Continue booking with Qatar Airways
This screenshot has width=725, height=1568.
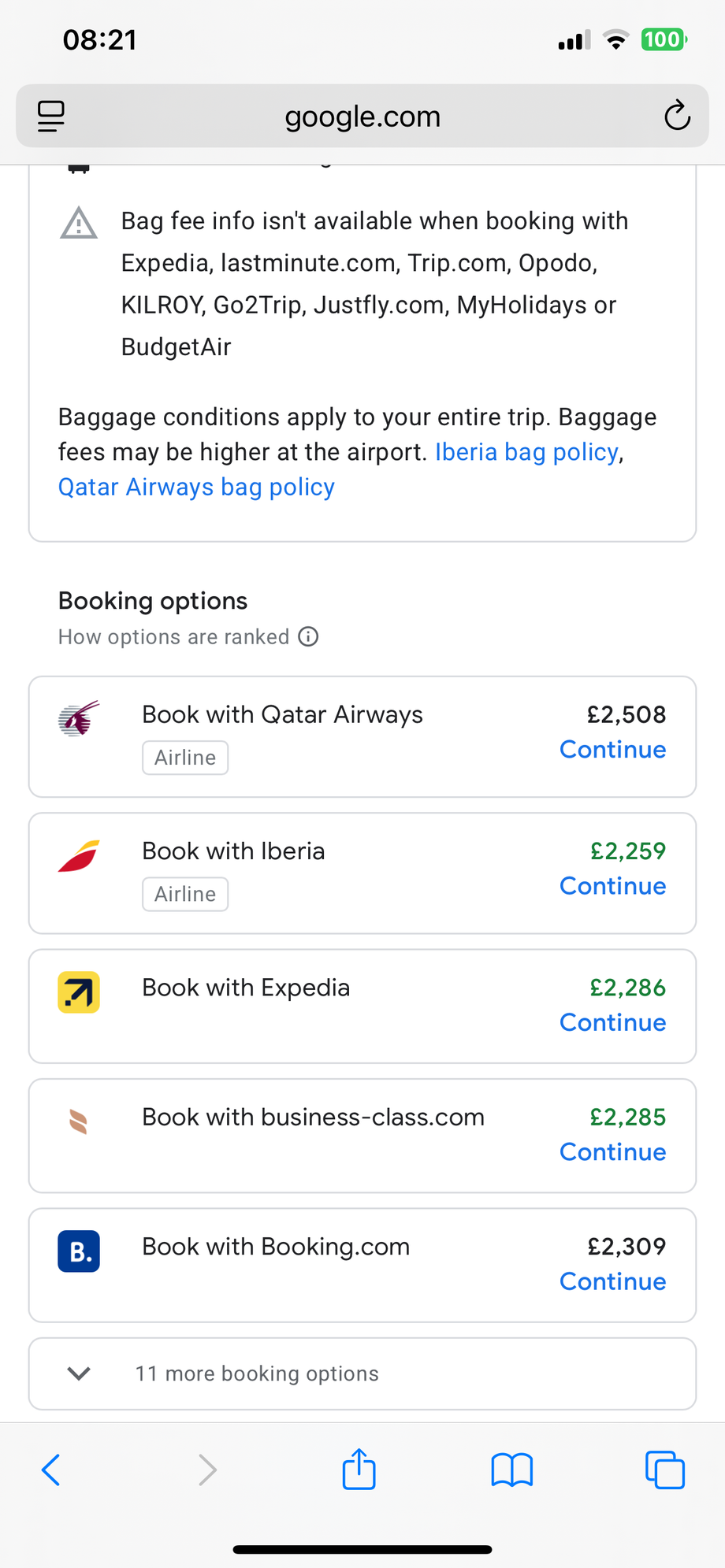[x=612, y=750]
